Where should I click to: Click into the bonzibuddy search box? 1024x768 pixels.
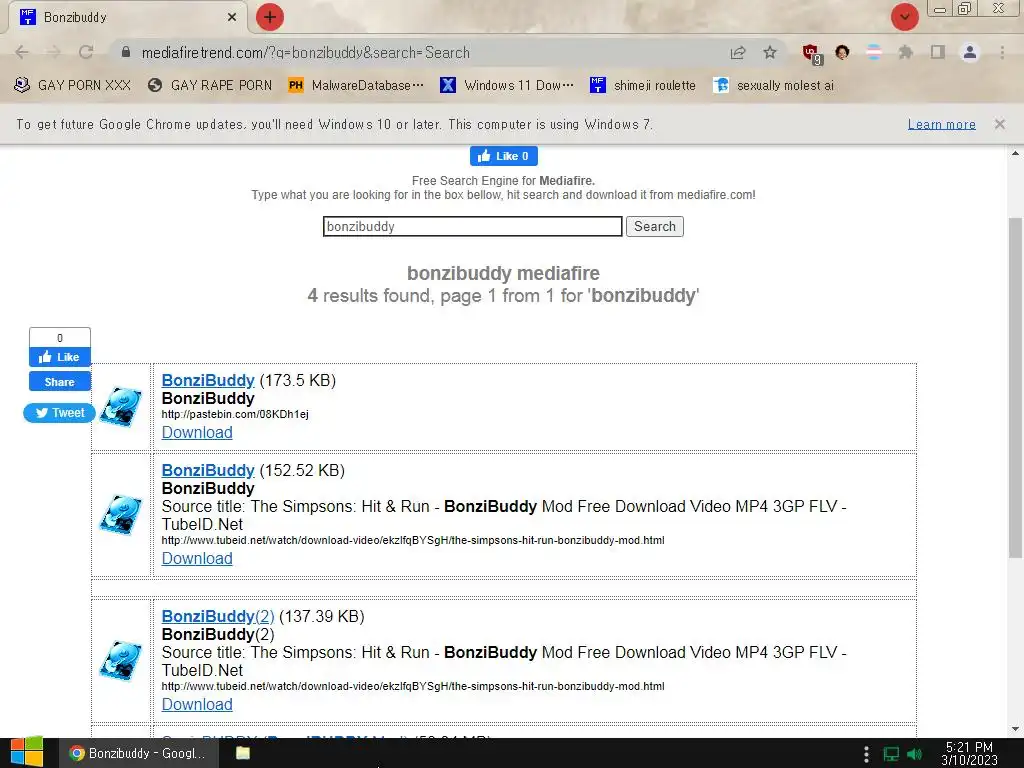tap(472, 227)
